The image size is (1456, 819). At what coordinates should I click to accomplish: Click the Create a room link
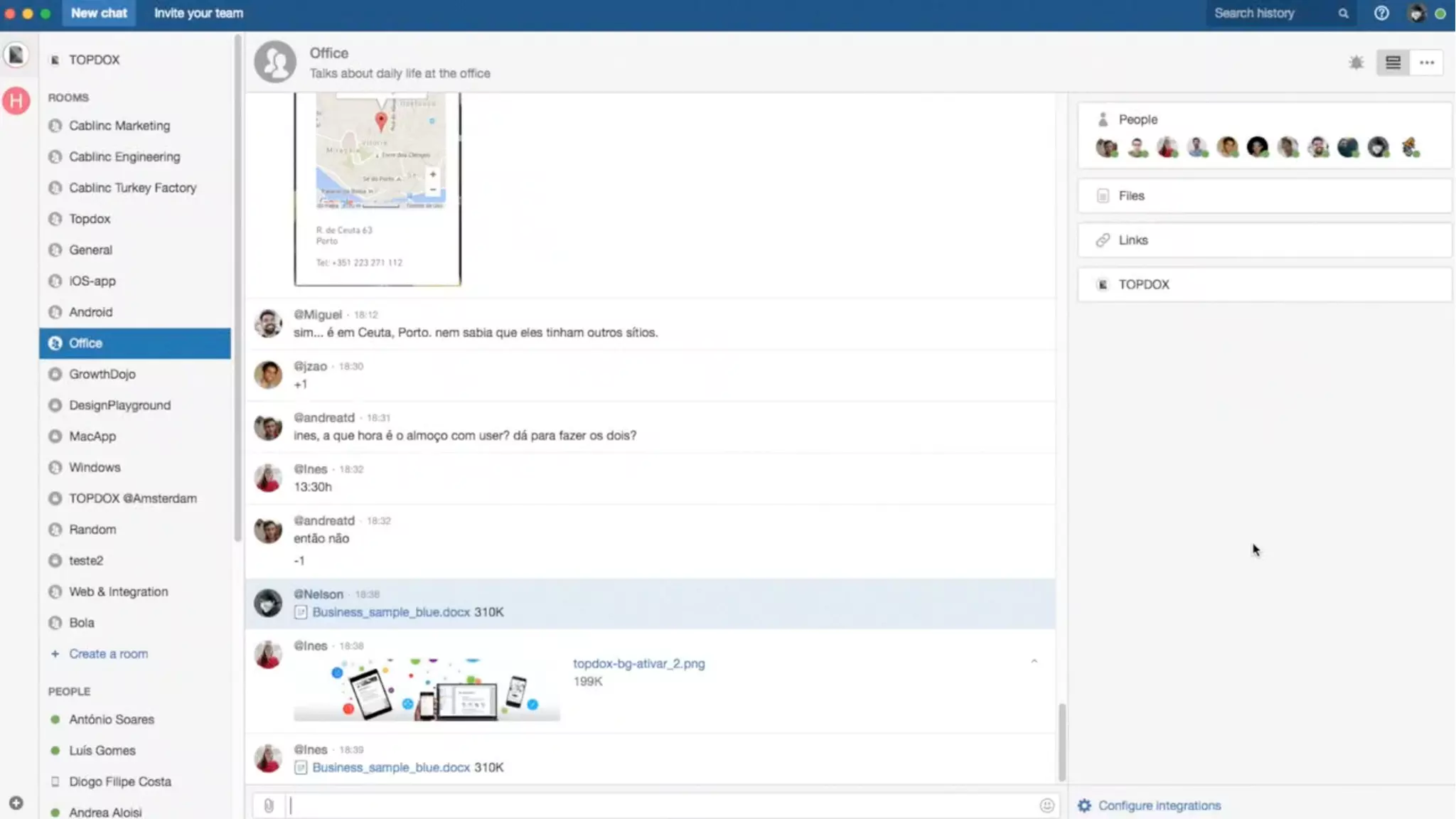tap(108, 653)
